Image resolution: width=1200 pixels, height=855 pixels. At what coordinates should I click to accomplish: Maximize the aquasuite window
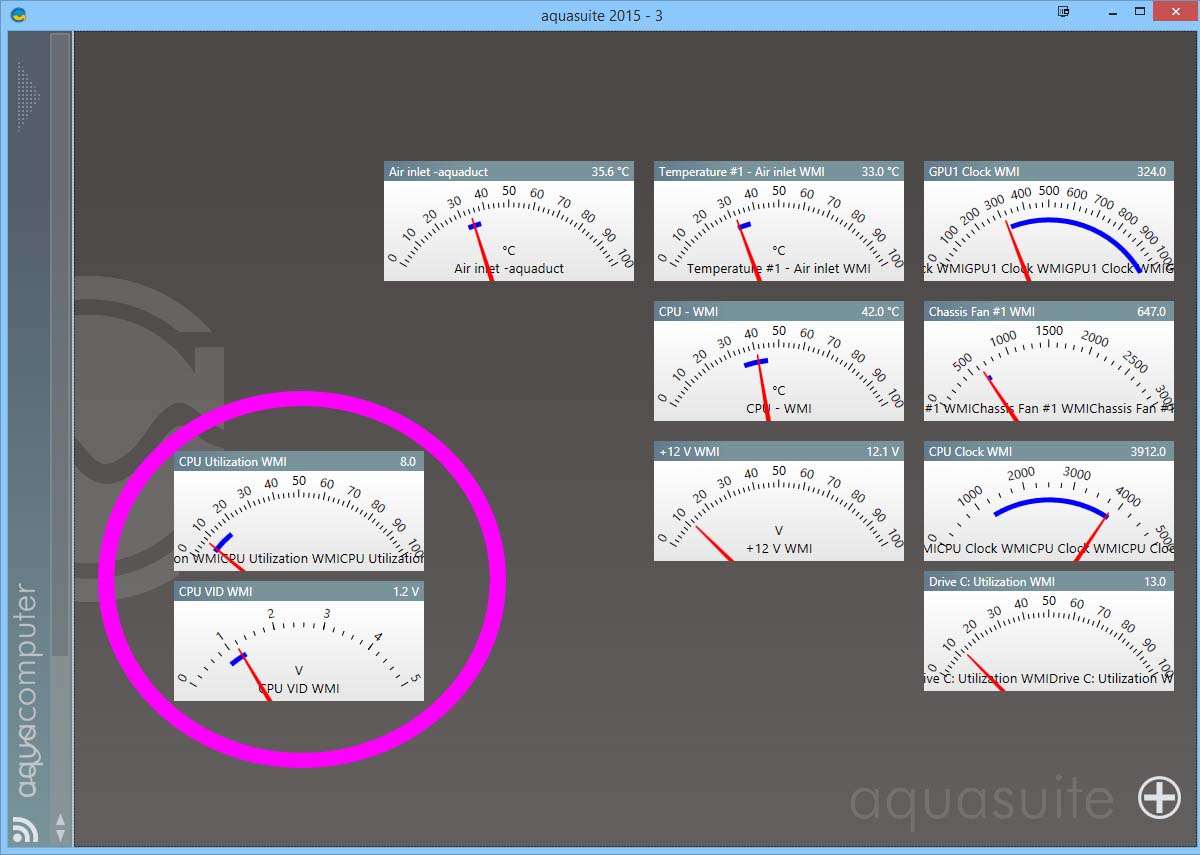[x=1139, y=12]
